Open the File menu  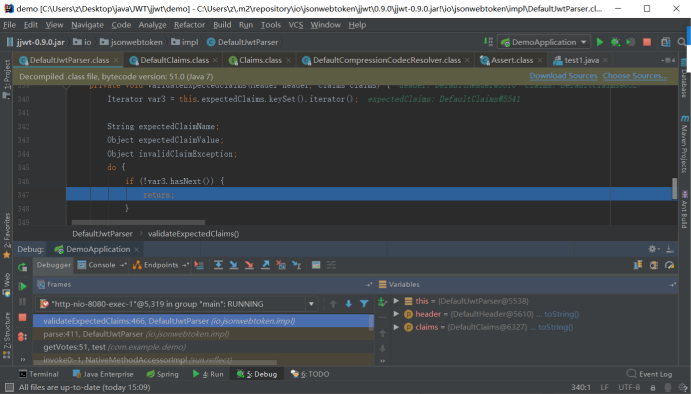coord(9,25)
